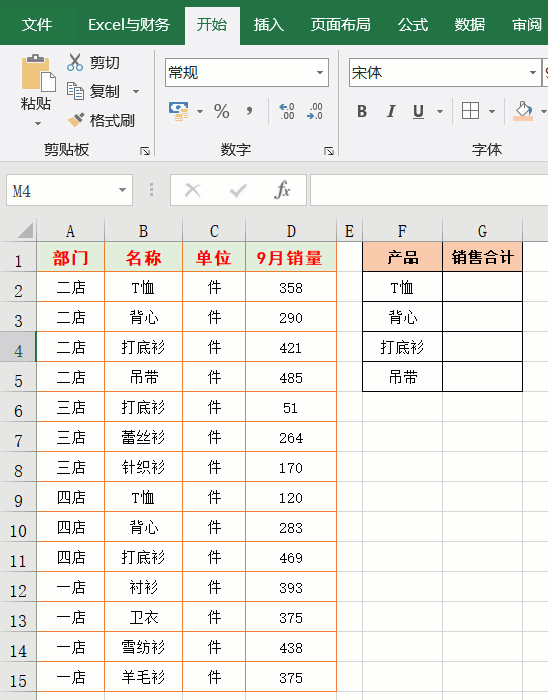This screenshot has height=700, width=548.
Task: Switch to the 审阅 (Review) tab
Action: pos(527,25)
